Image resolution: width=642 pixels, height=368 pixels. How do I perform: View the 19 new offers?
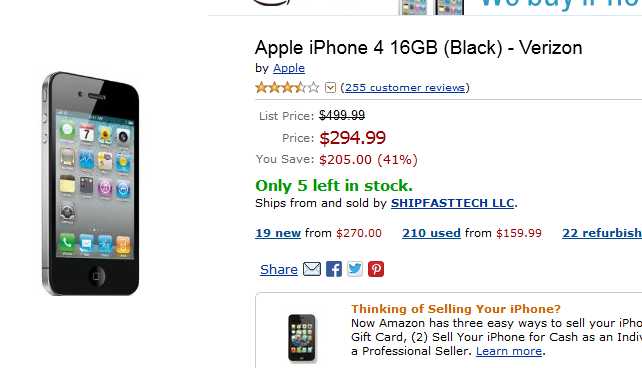(278, 233)
